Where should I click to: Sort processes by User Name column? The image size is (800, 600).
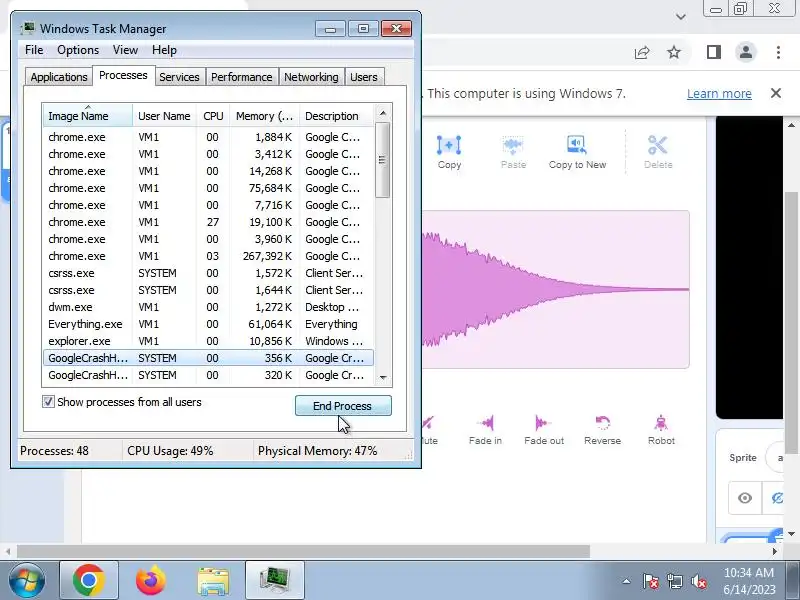pos(164,116)
